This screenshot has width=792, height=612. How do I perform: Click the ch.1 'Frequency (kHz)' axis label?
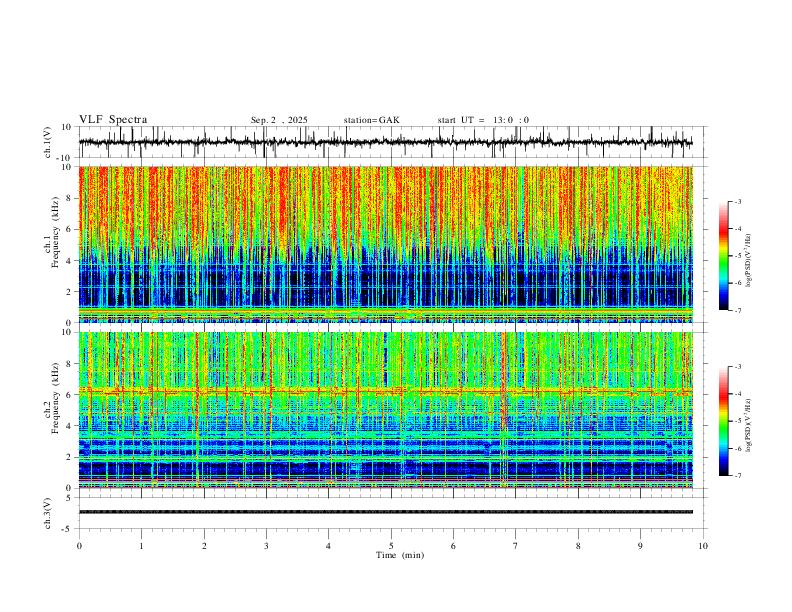[x=55, y=233]
